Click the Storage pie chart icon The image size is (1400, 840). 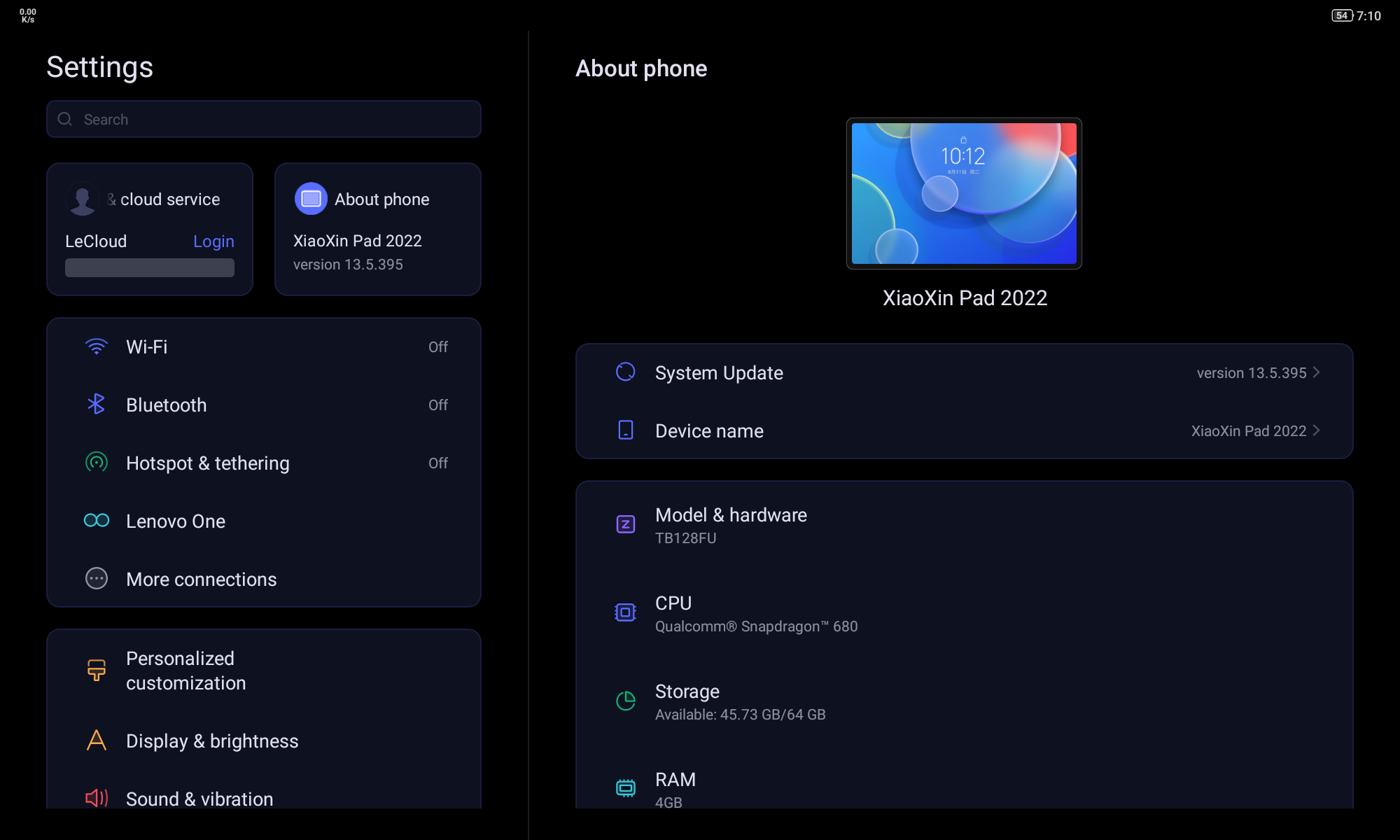pos(625,701)
